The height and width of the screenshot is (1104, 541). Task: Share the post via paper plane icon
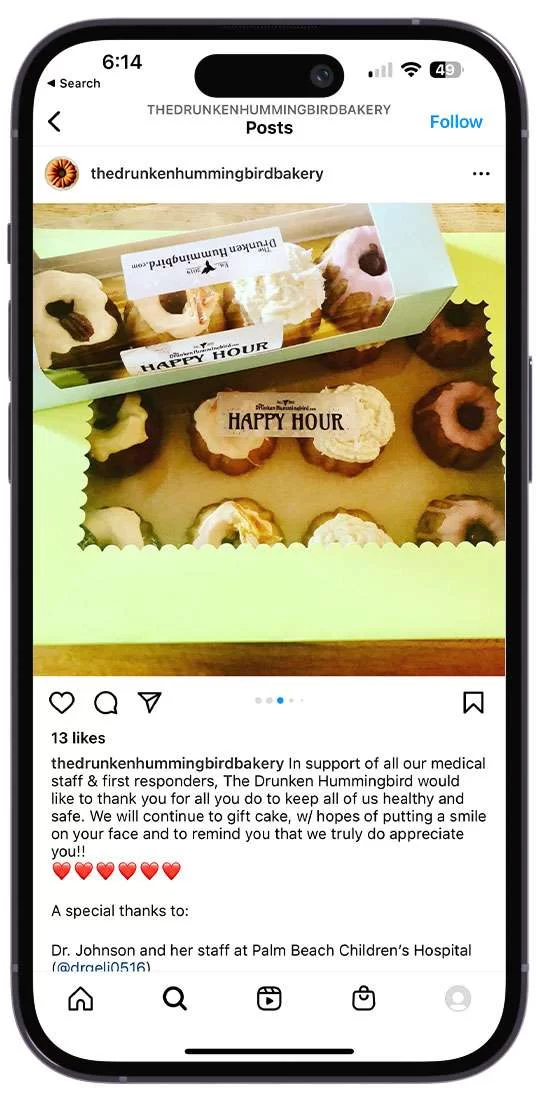149,701
